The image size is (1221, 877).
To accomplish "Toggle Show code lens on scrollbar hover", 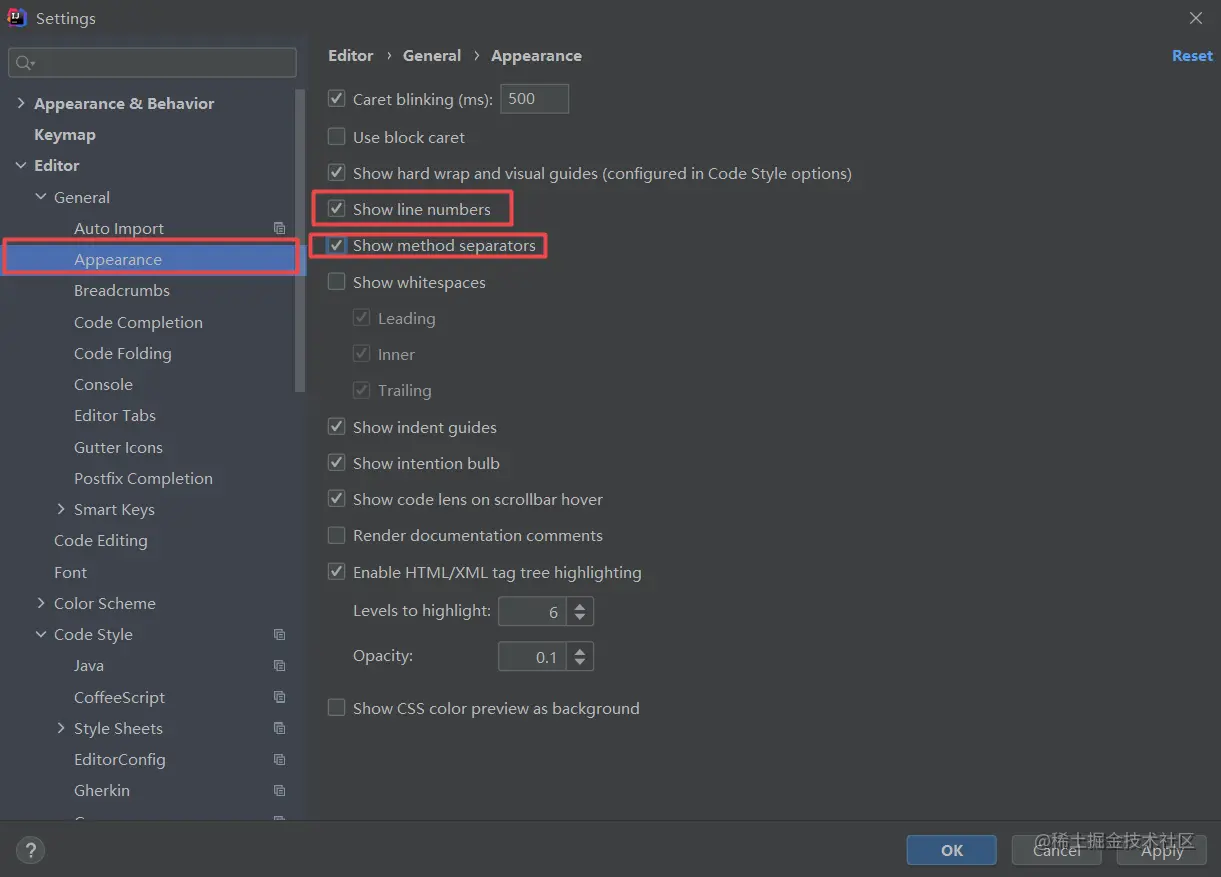I will [337, 499].
